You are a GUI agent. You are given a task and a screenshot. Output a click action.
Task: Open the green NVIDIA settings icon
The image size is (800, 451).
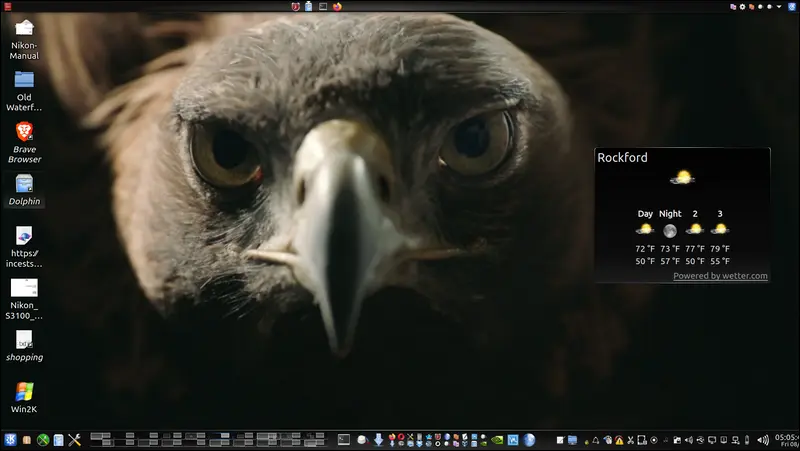pos(497,440)
